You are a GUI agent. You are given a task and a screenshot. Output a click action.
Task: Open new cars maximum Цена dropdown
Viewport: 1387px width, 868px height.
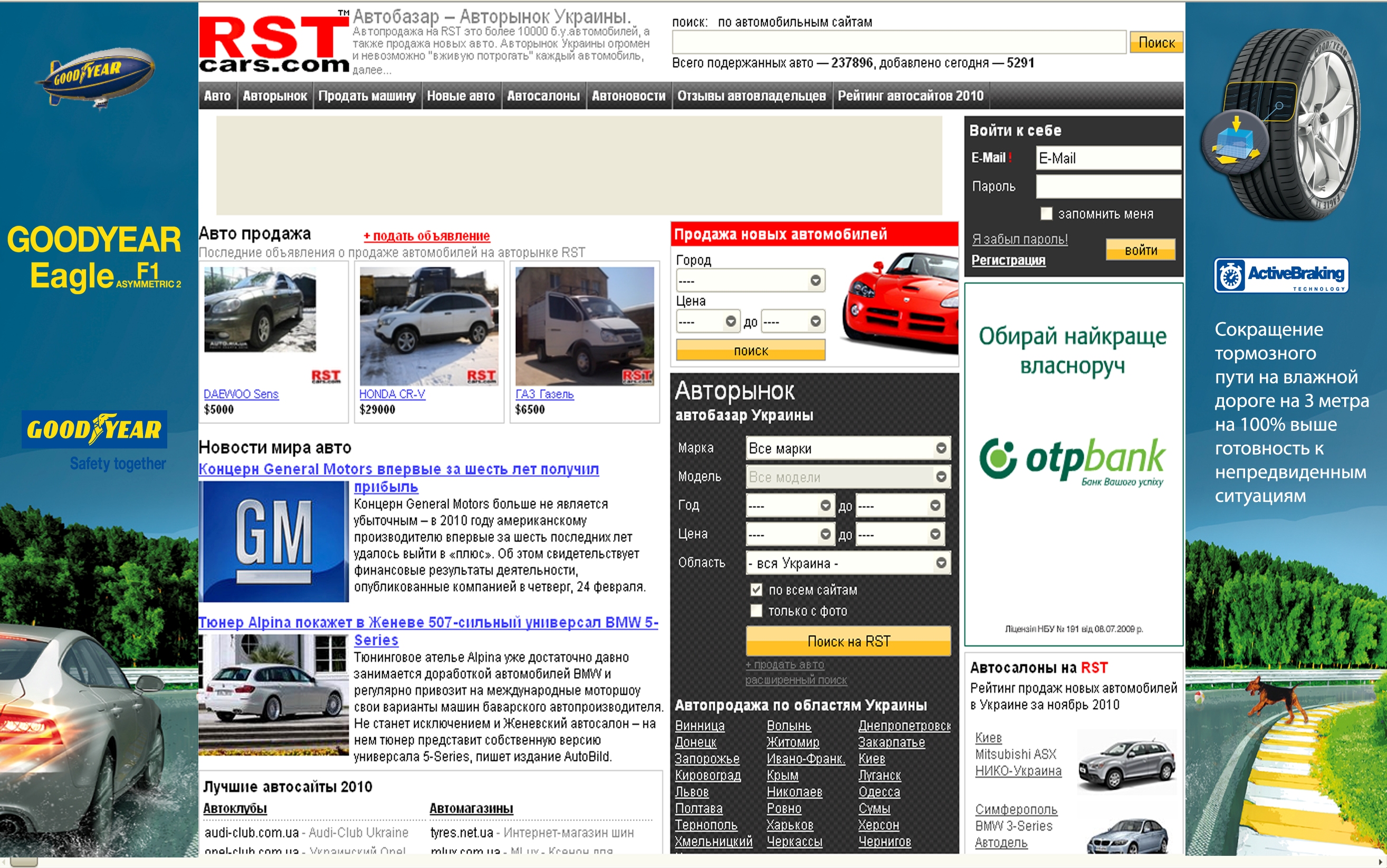pyautogui.click(x=793, y=321)
